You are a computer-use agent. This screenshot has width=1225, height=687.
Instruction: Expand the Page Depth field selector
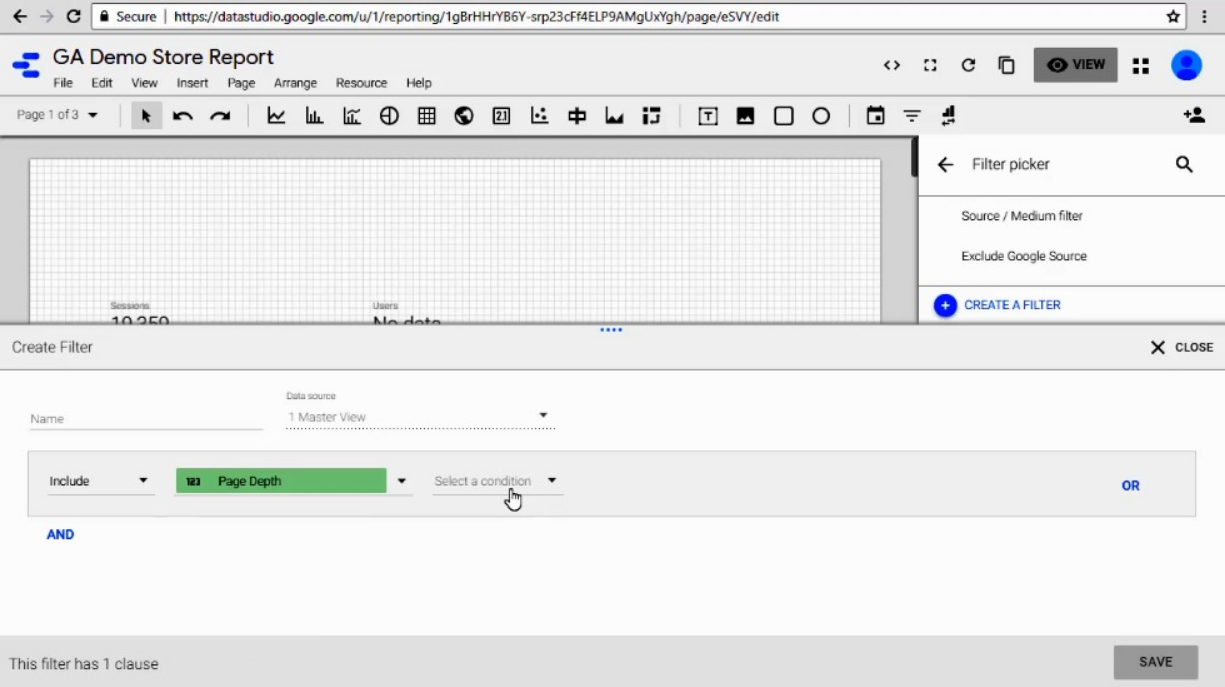[x=401, y=480]
